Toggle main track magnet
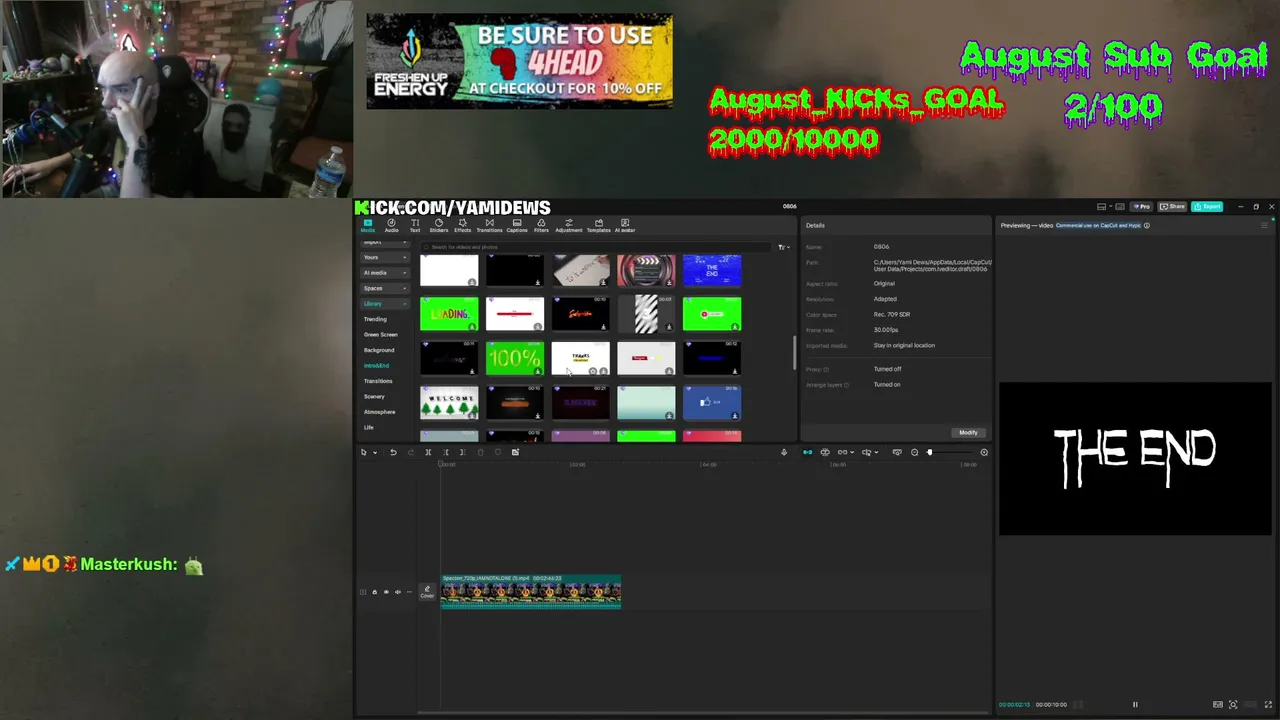The image size is (1280, 720). 807,453
